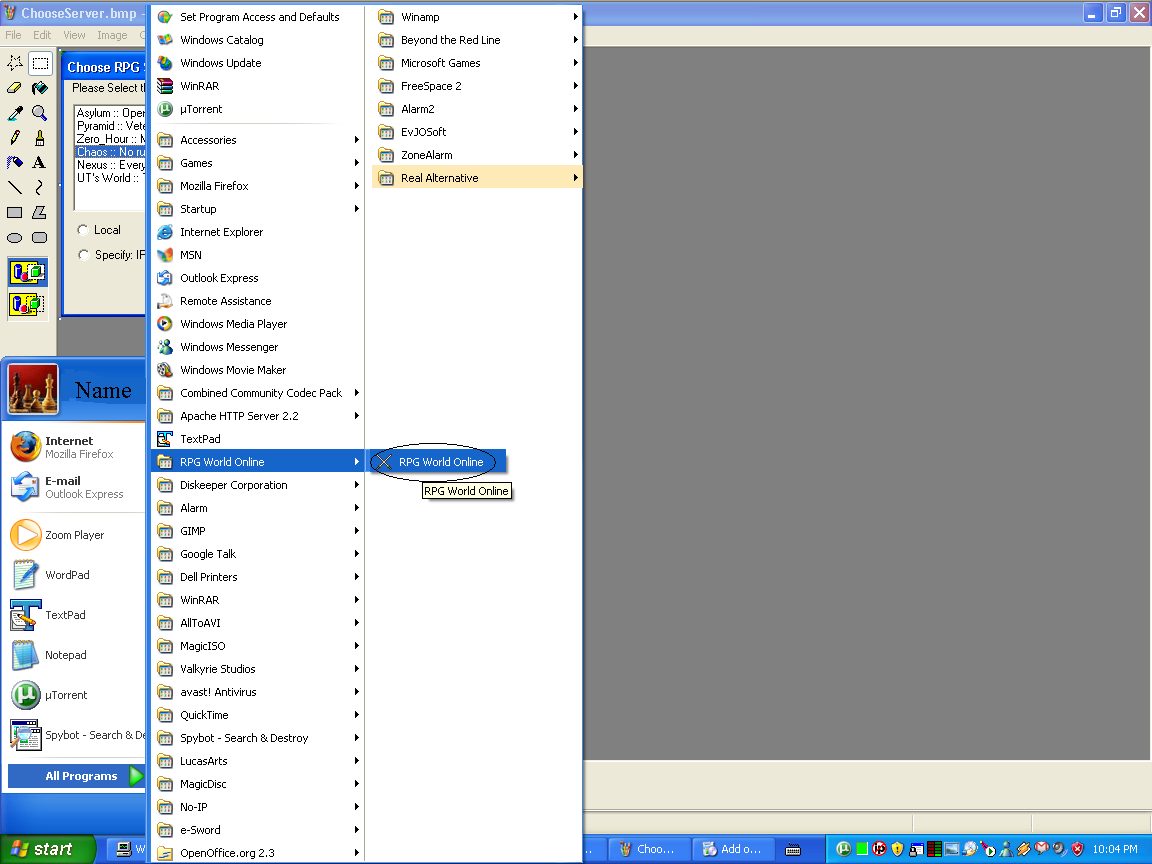
Task: Pick the Rectangle shape tool
Action: pyautogui.click(x=15, y=212)
